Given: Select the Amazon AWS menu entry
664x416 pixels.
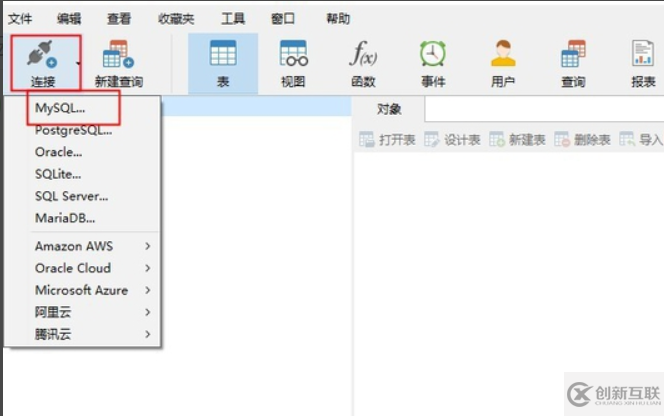Looking at the screenshot, I should click(74, 246).
